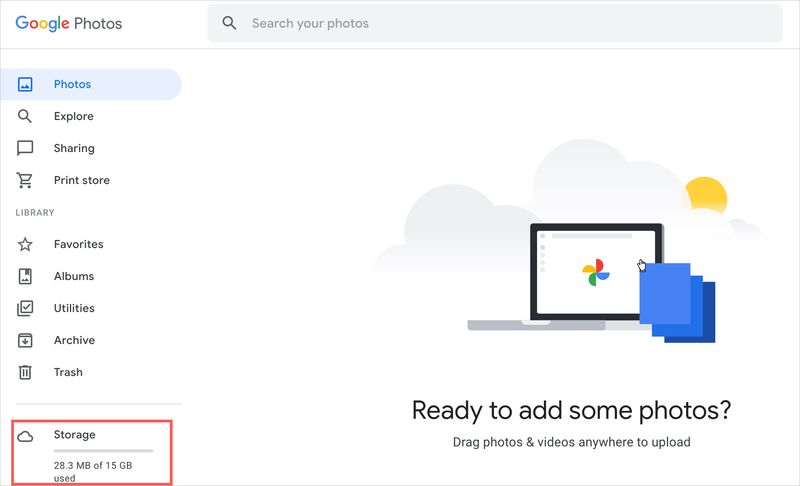This screenshot has height=486, width=800.
Task: Click the LIBRARY section heading
Action: tap(35, 213)
